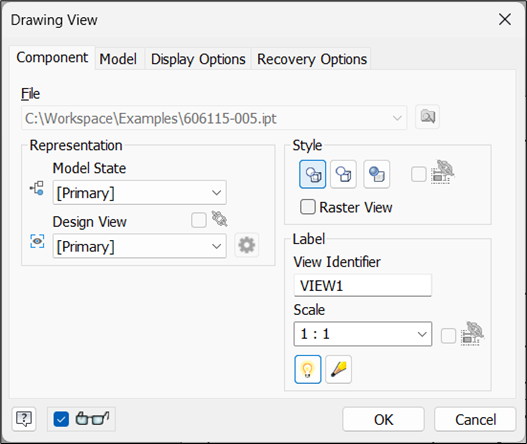
Task: Switch to the Display Options tab
Action: coord(198,59)
